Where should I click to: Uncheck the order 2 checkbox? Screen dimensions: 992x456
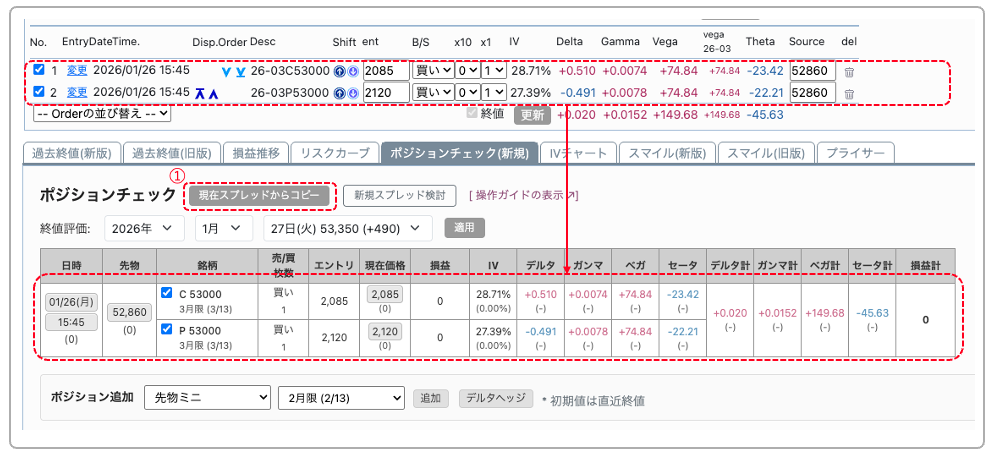38,92
